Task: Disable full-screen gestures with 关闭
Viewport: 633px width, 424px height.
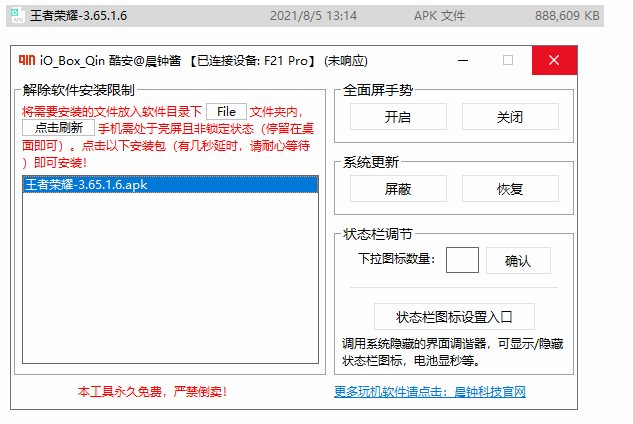Action: coord(509,117)
